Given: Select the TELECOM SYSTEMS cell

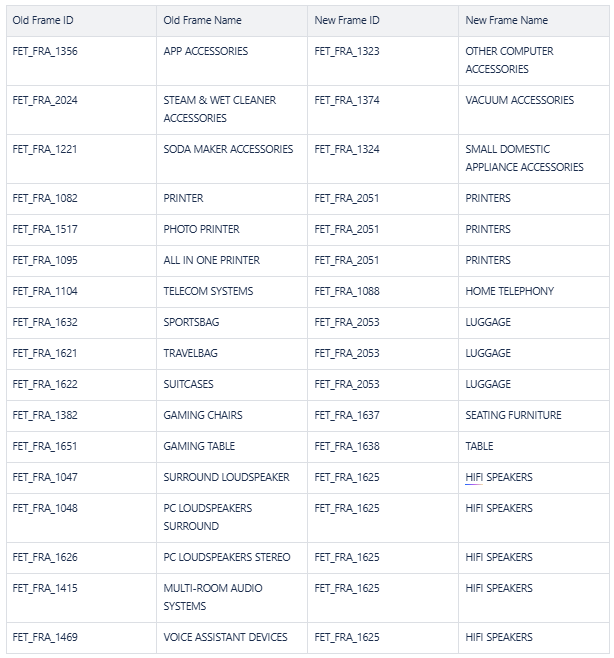Looking at the screenshot, I should coord(208,291).
